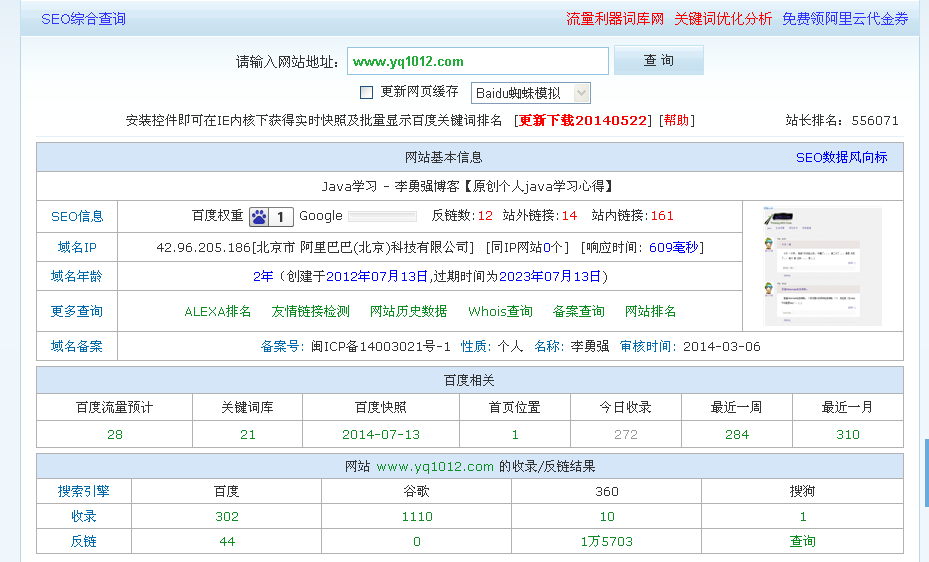Viewport: 929px width, 562px height.
Task: Click the 站长排名: 556071 text
Action: 842,120
